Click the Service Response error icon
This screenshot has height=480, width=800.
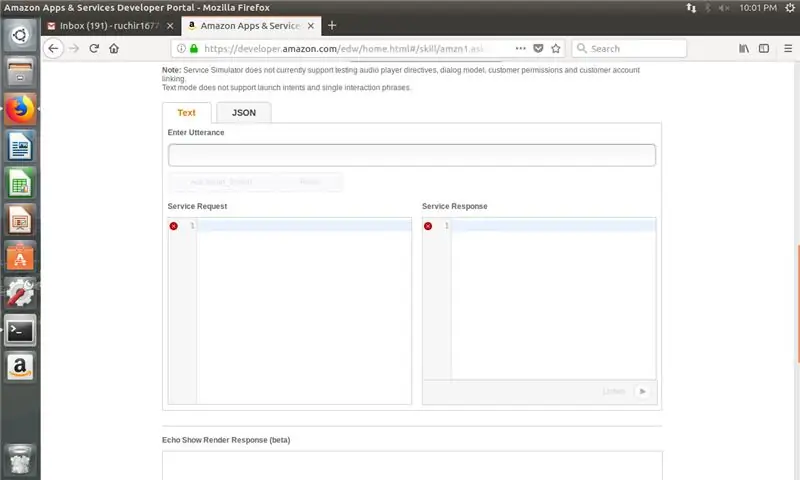(428, 226)
